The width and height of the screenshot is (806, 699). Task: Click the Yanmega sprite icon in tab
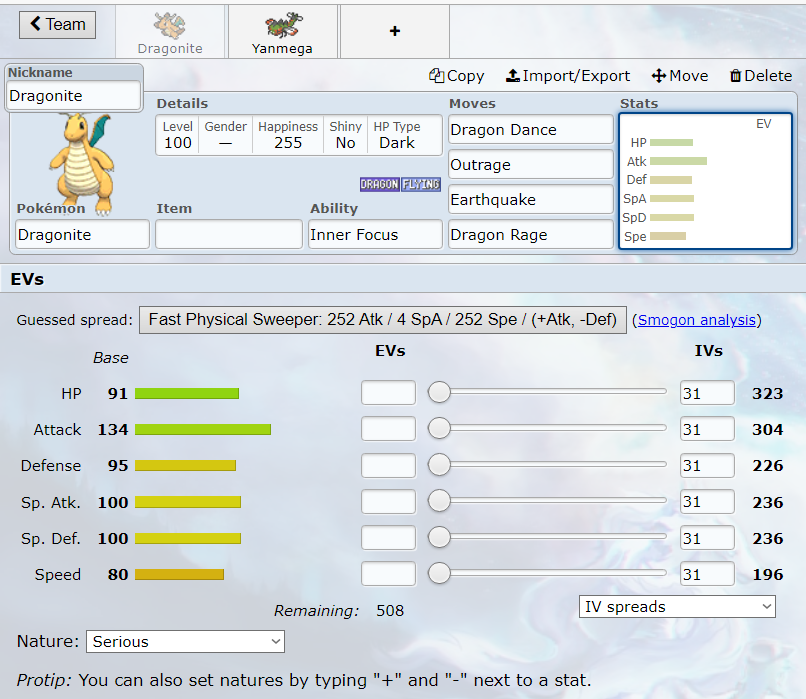pyautogui.click(x=282, y=25)
